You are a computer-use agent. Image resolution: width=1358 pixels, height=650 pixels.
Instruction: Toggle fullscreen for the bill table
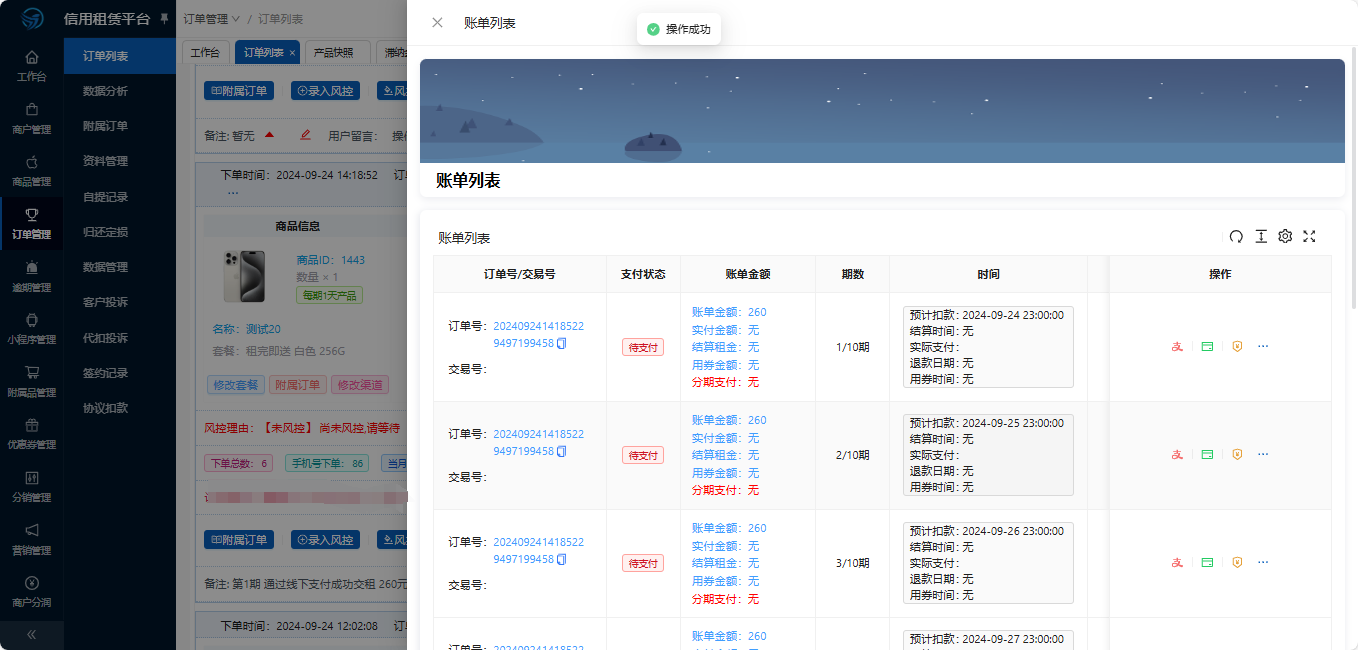click(1309, 236)
